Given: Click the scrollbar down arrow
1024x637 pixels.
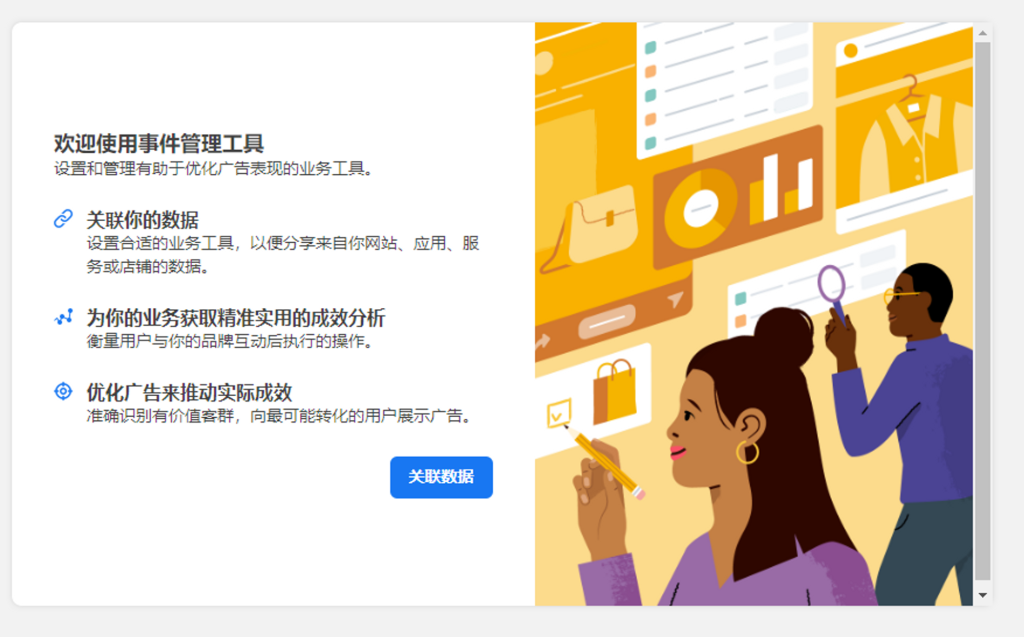Looking at the screenshot, I should click(x=983, y=595).
